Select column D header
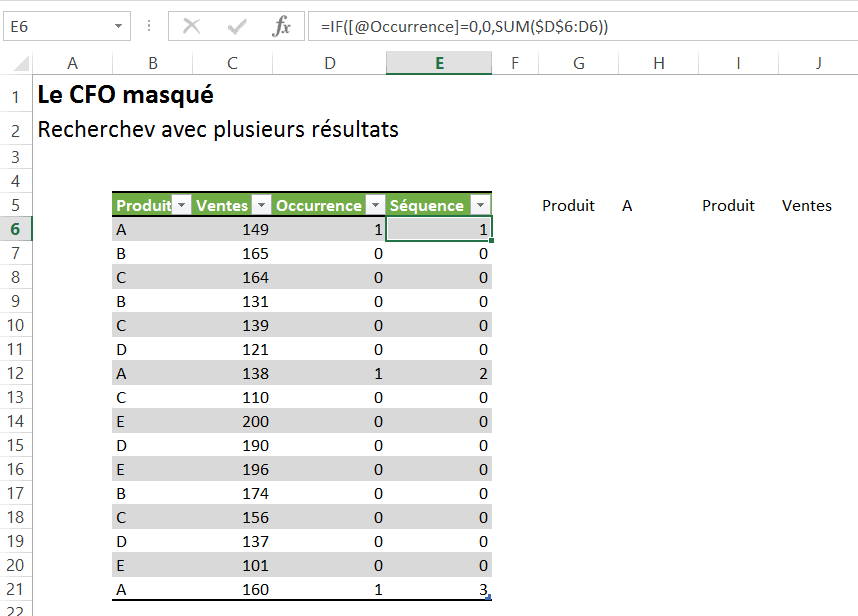 click(330, 63)
